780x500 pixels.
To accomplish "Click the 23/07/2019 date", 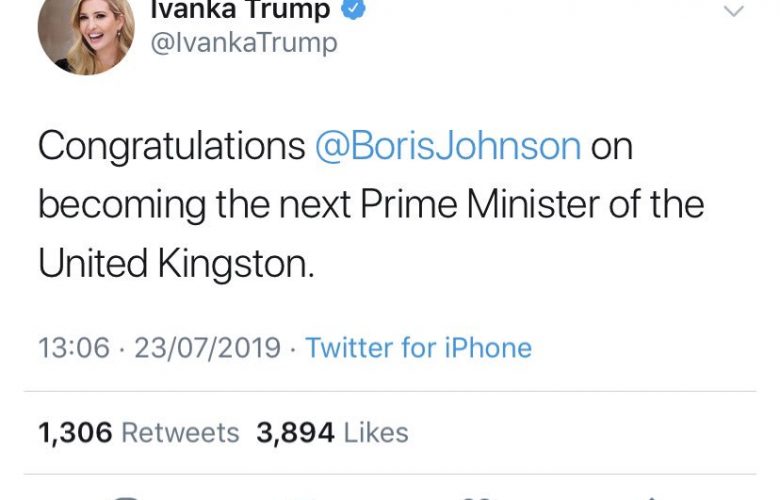I will click(x=208, y=348).
